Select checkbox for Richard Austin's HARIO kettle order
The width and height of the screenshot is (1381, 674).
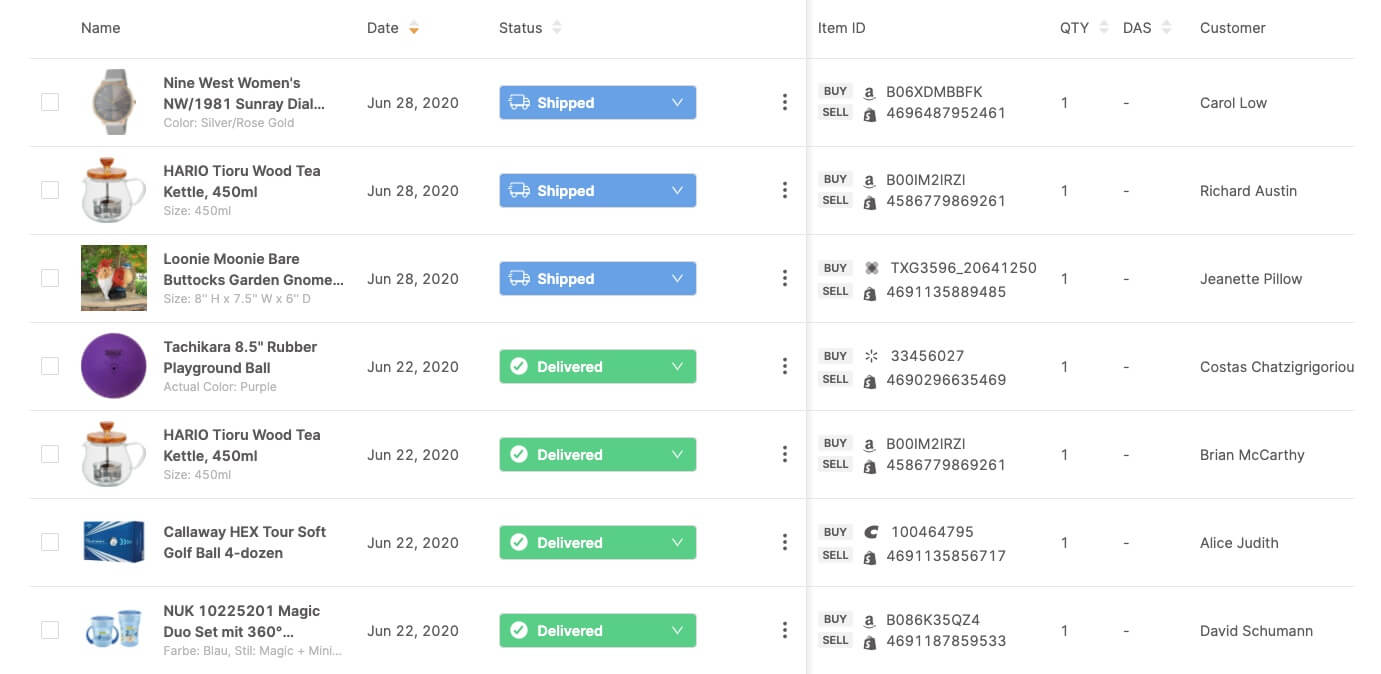click(x=50, y=190)
